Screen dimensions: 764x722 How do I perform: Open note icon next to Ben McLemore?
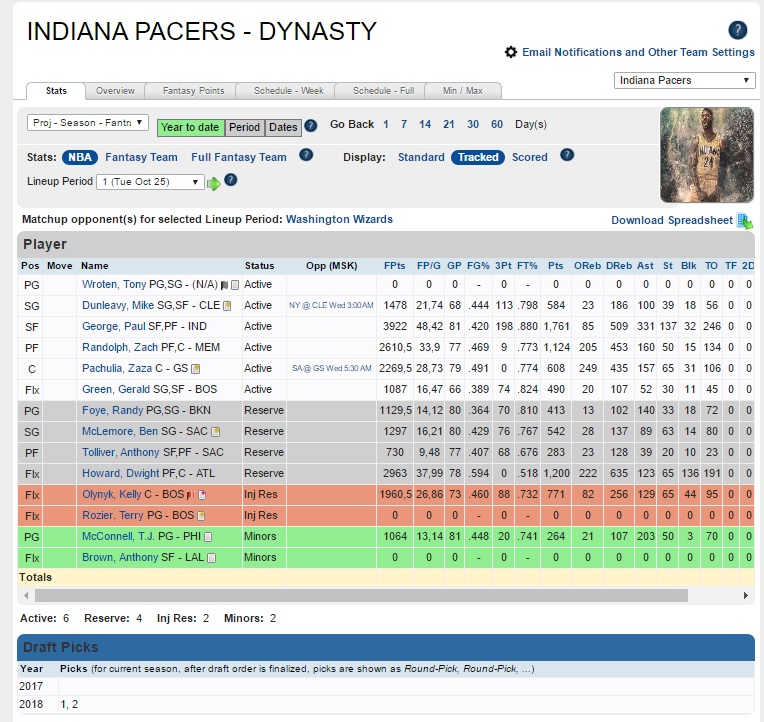pos(215,432)
